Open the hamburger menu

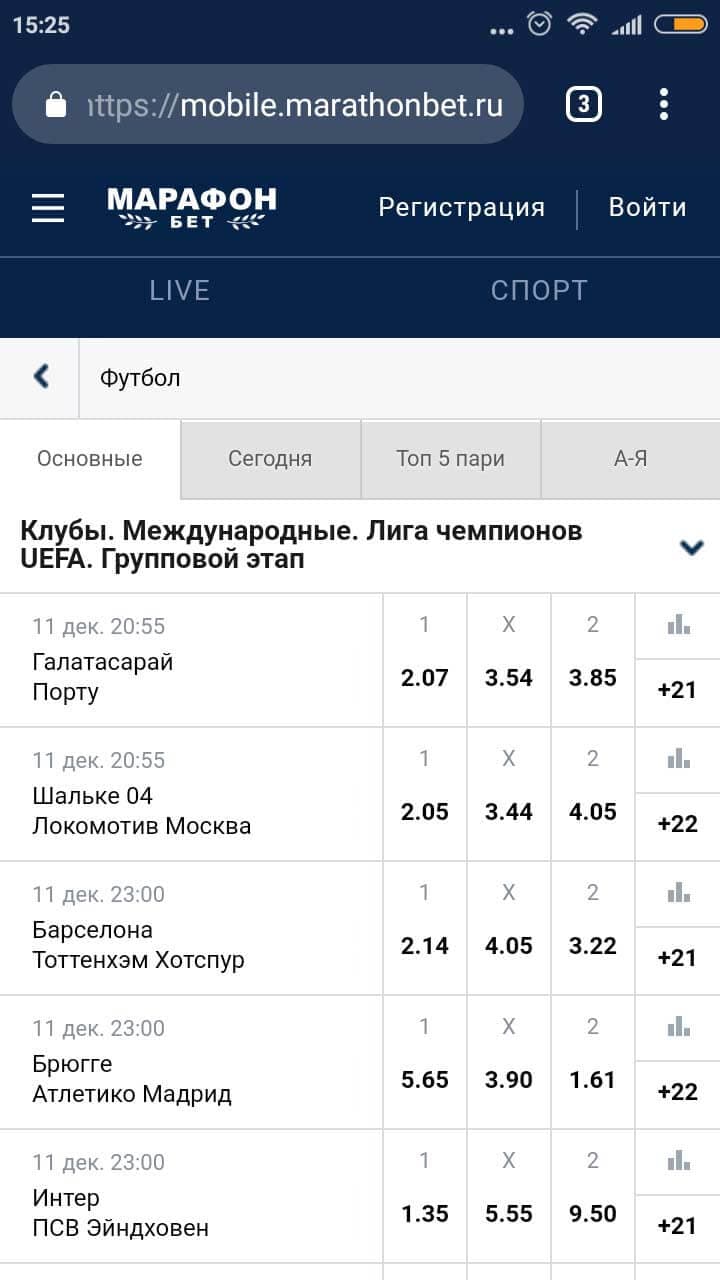pos(48,208)
